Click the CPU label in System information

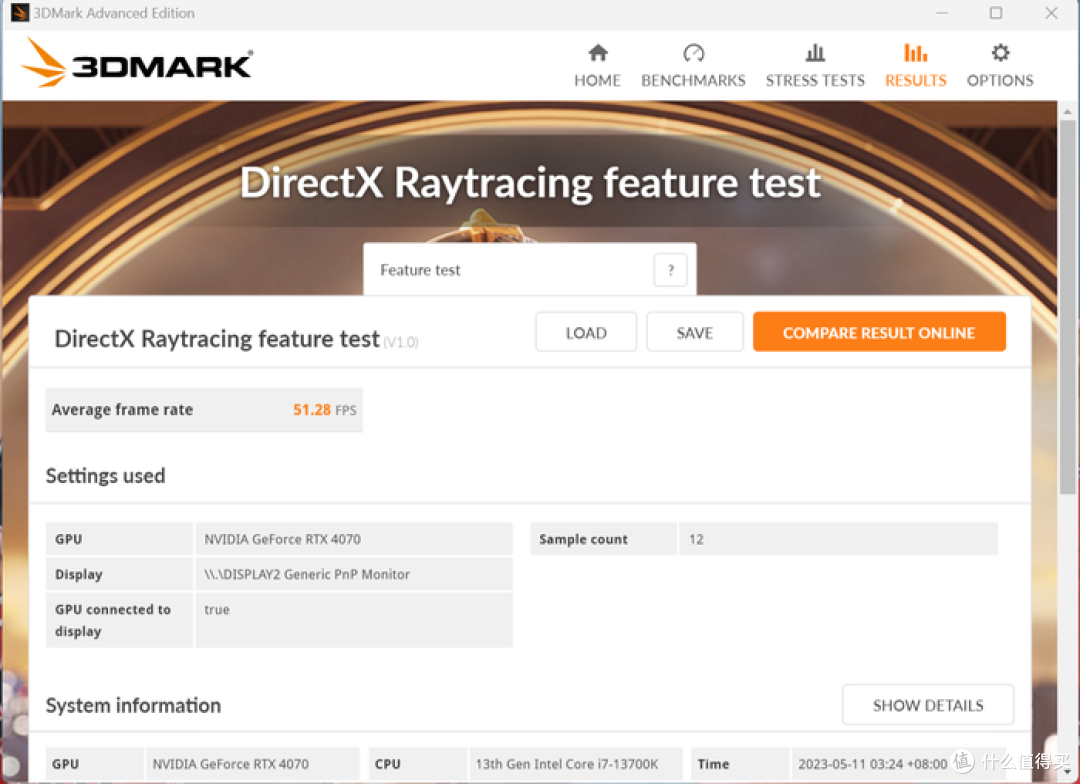tap(388, 764)
